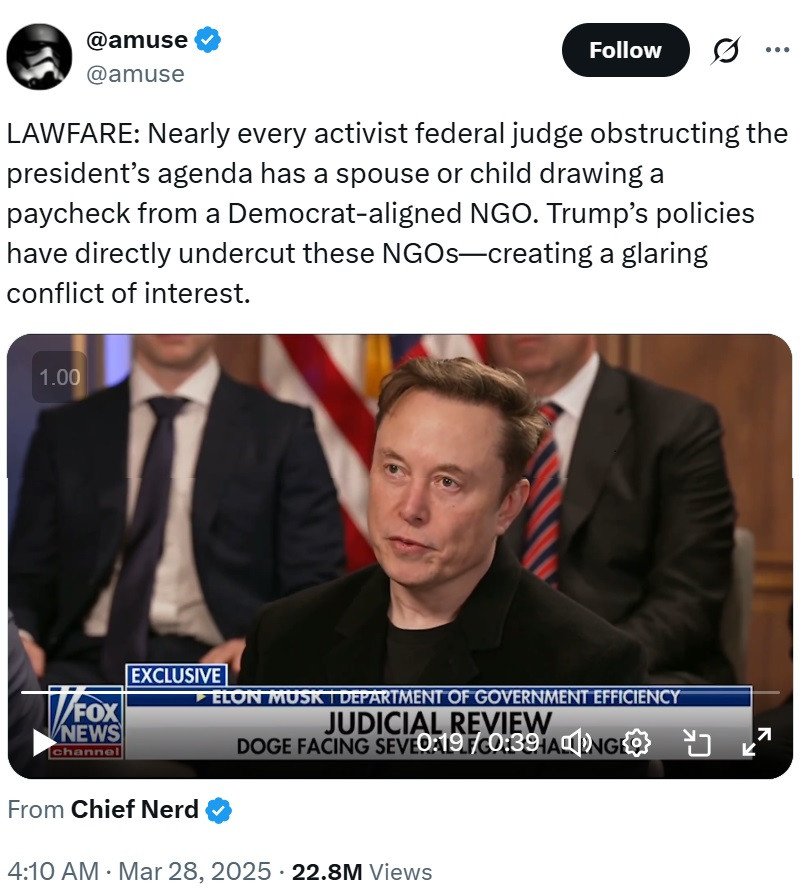Open the three-dot more options menu

(777, 50)
